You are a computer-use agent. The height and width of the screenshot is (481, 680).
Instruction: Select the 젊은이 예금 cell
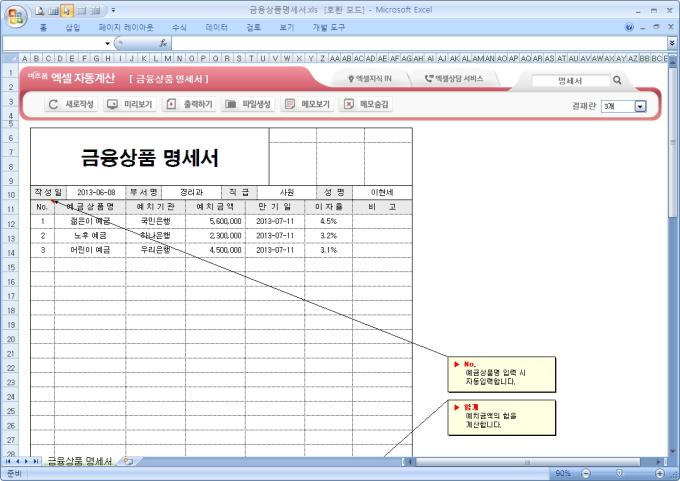click(90, 222)
